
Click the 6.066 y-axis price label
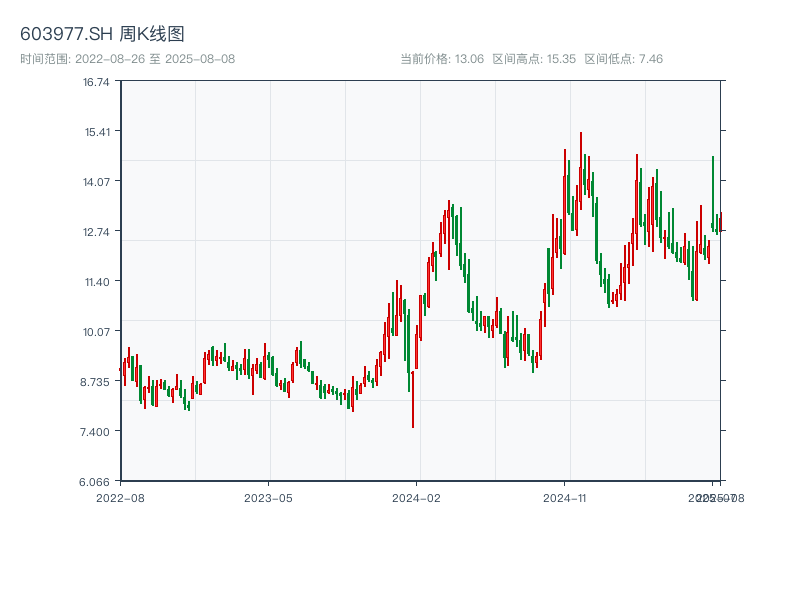(x=96, y=482)
